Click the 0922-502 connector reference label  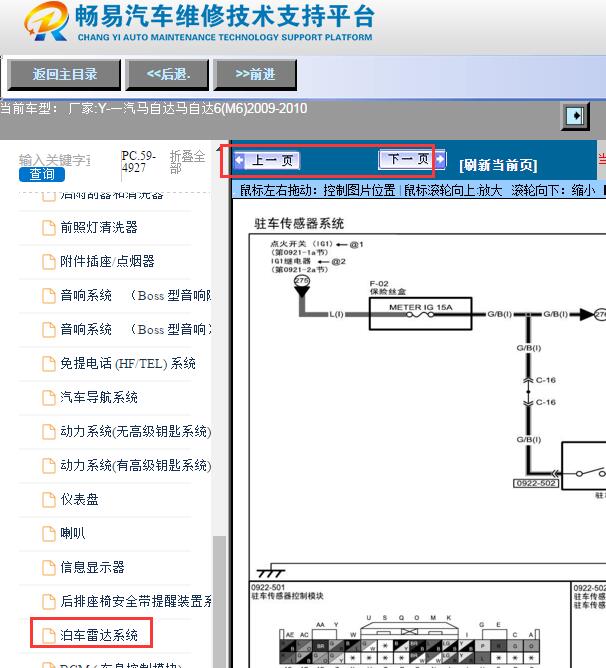(536, 484)
